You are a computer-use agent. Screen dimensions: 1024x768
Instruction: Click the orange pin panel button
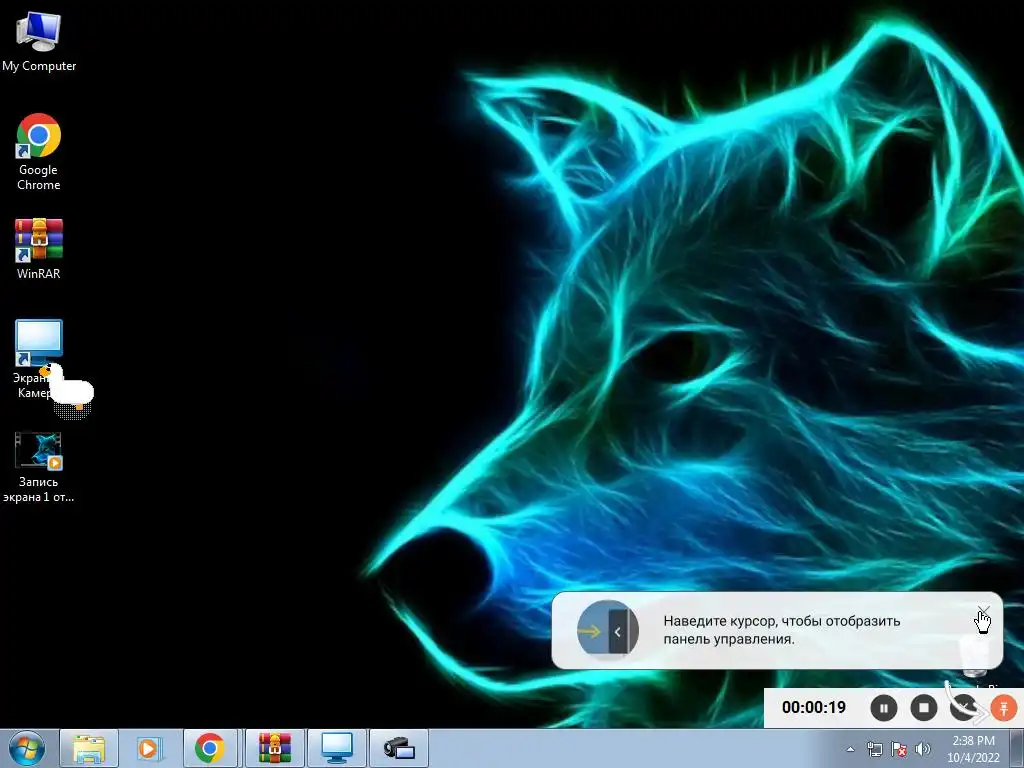pyautogui.click(x=1004, y=708)
